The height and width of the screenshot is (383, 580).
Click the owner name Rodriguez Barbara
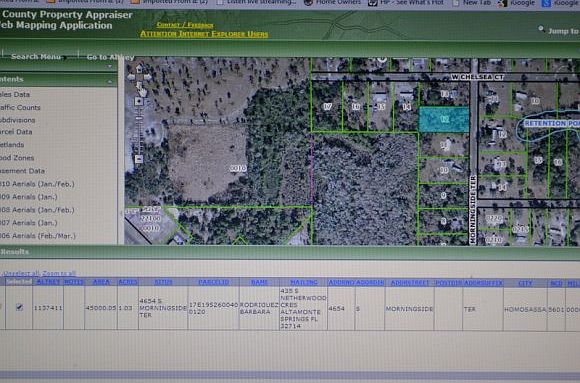pyautogui.click(x=259, y=308)
